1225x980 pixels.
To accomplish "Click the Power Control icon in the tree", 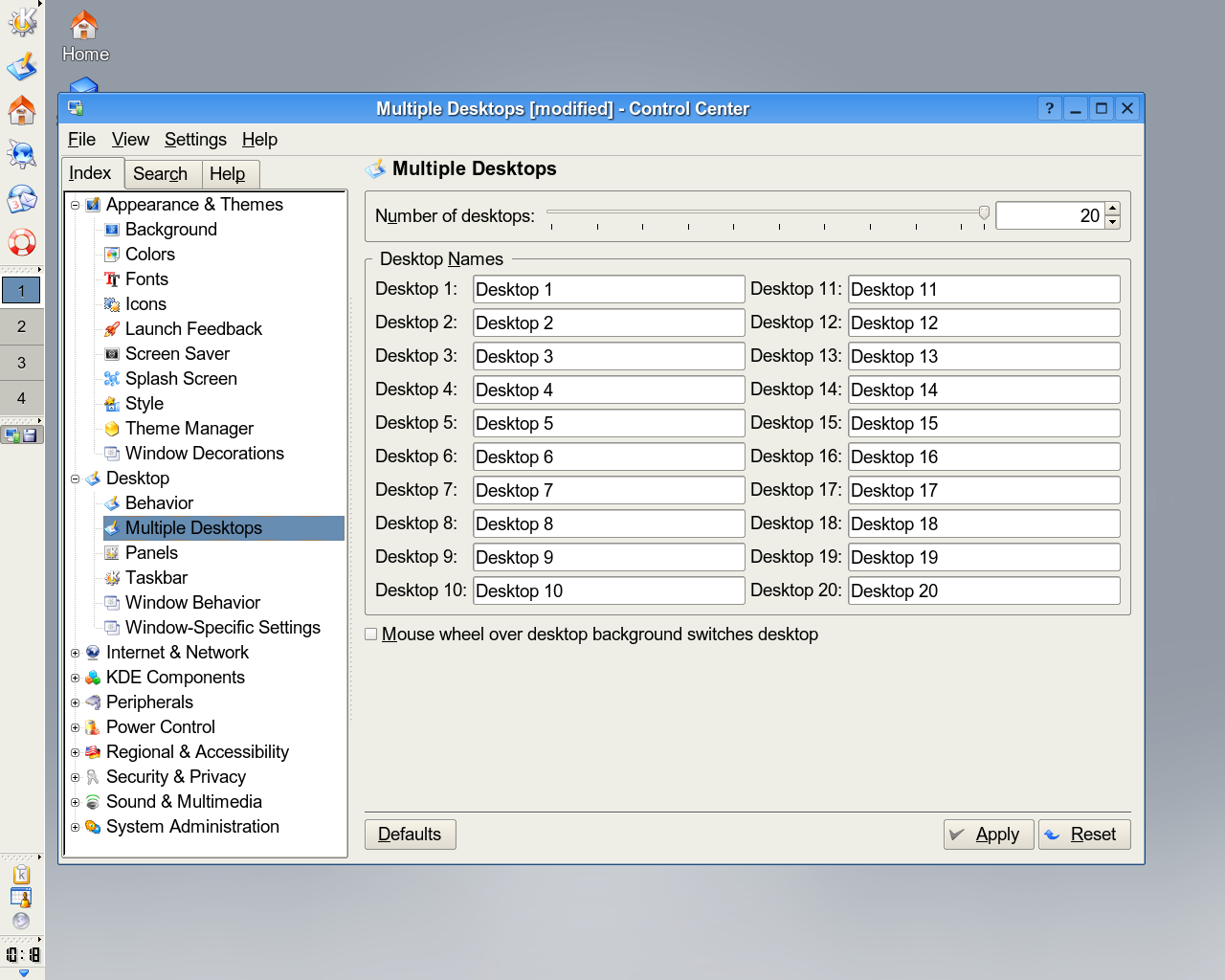I will tap(93, 727).
